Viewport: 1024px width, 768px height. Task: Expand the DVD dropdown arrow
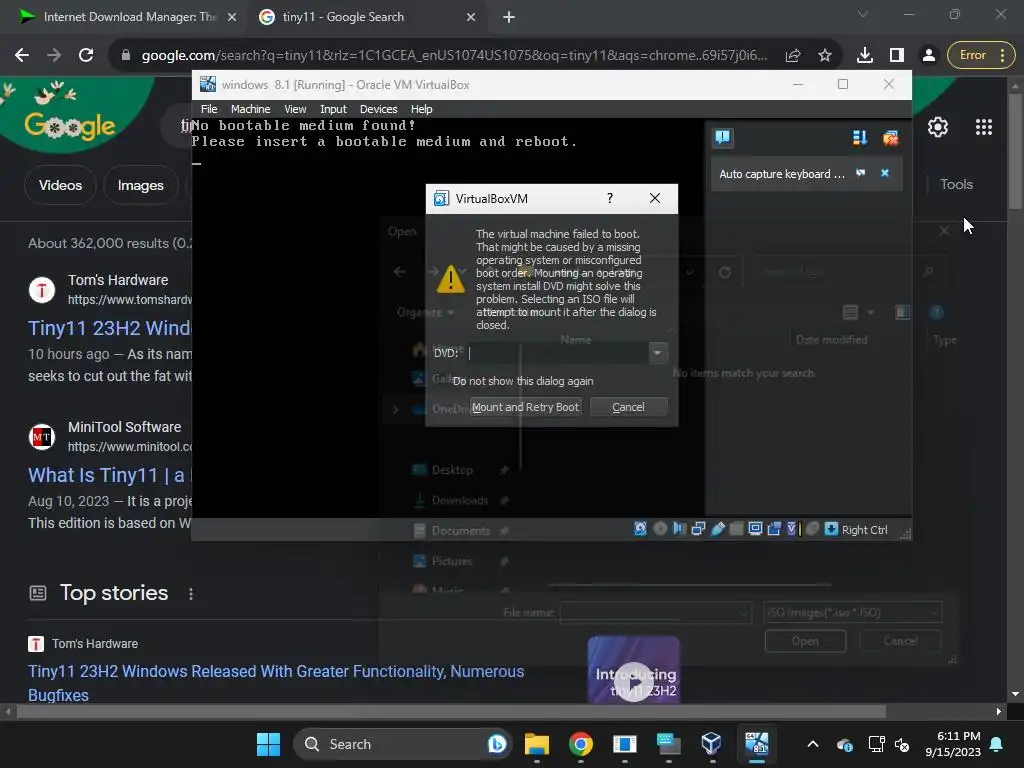[658, 353]
